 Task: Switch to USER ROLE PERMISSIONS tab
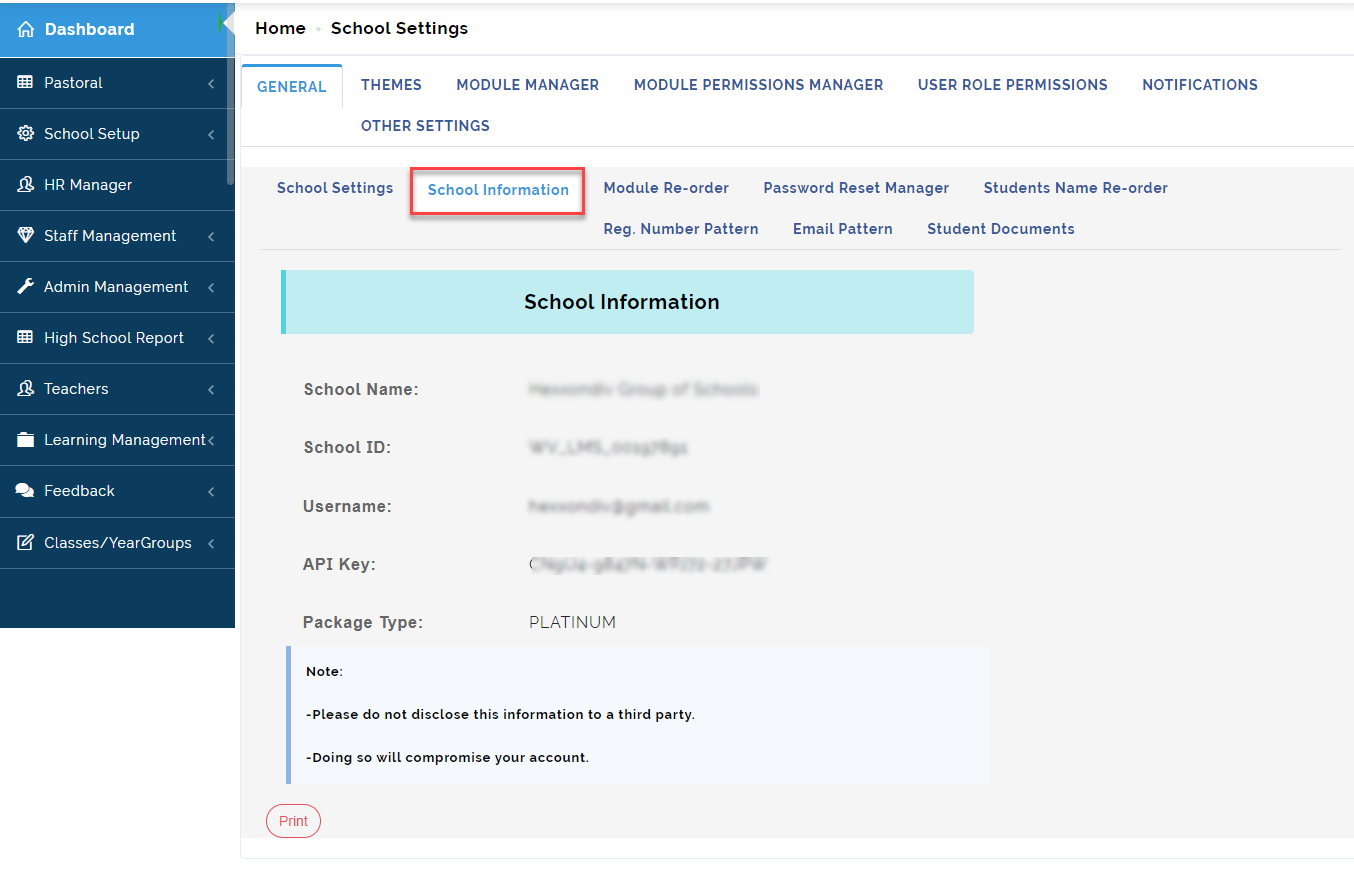coord(1013,85)
